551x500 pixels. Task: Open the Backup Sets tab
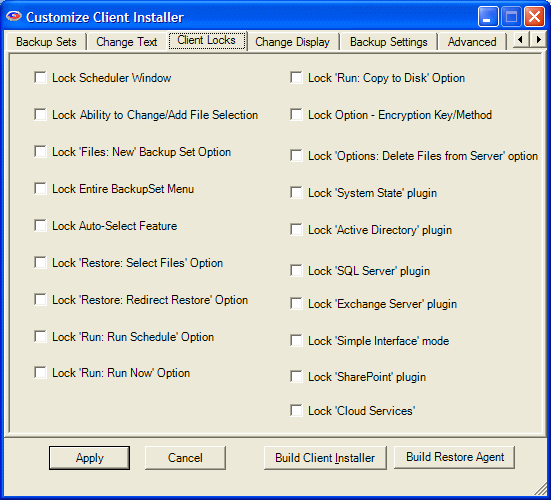(x=46, y=42)
